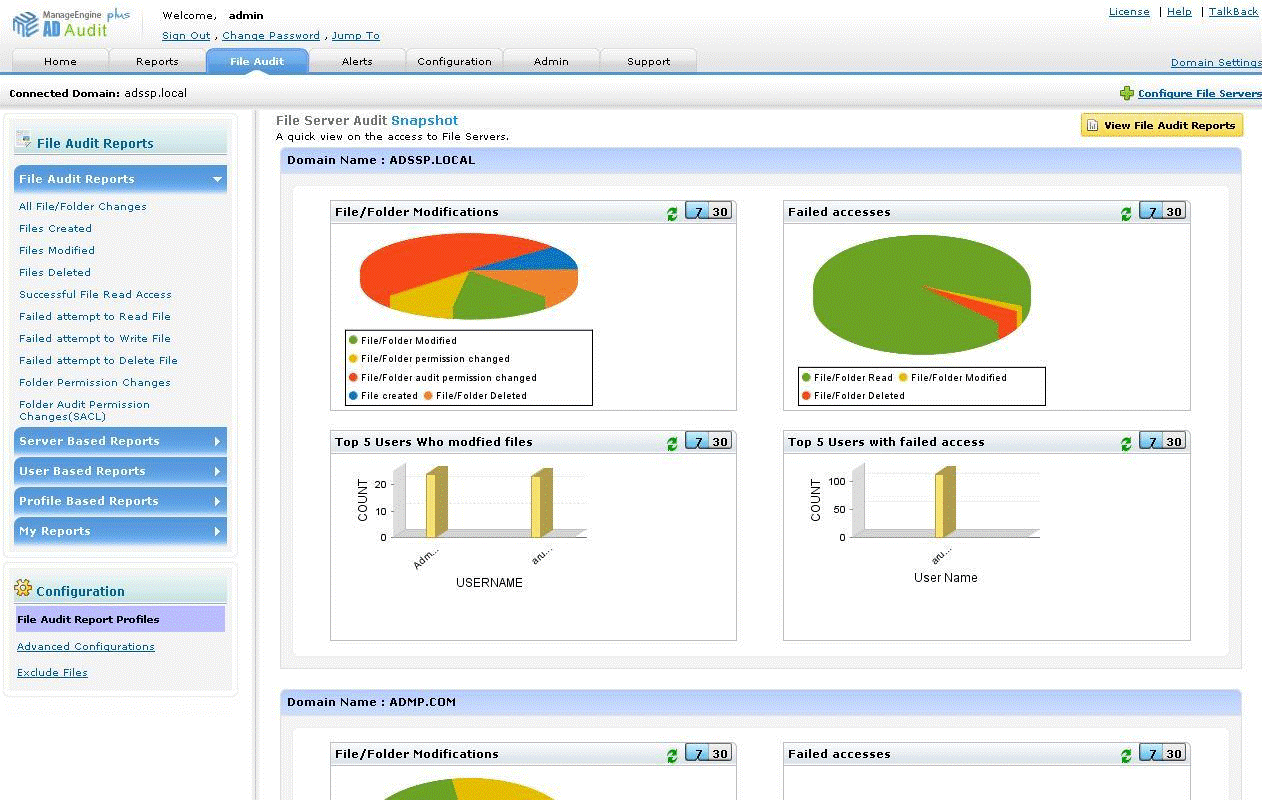Refresh the Top 5 Users Who modfied files chart
Image resolution: width=1262 pixels, height=800 pixels.
[x=672, y=443]
